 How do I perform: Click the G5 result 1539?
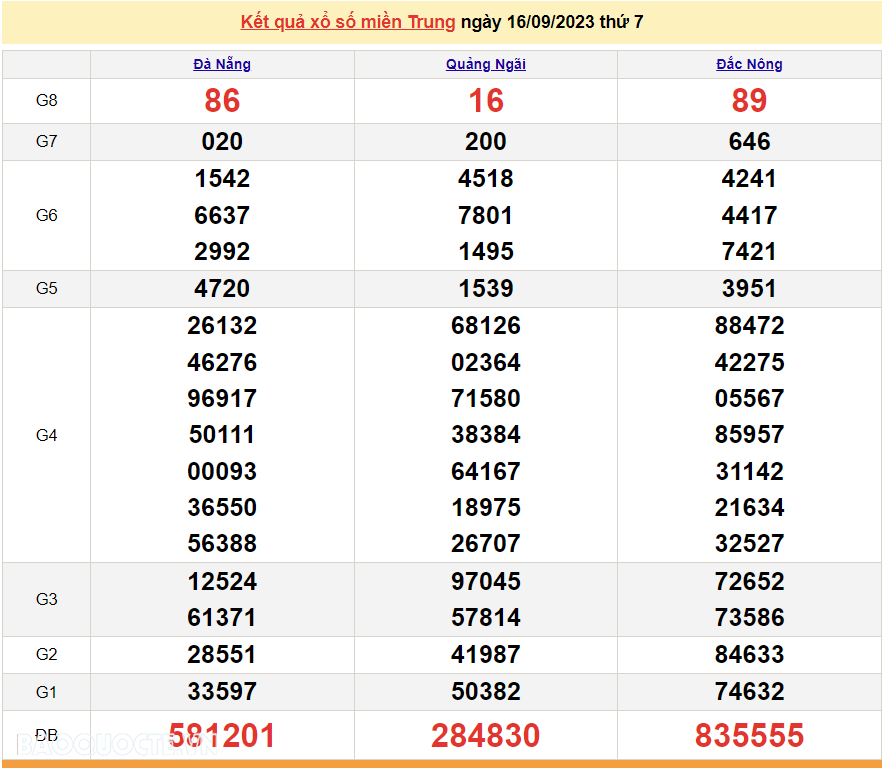(x=486, y=289)
